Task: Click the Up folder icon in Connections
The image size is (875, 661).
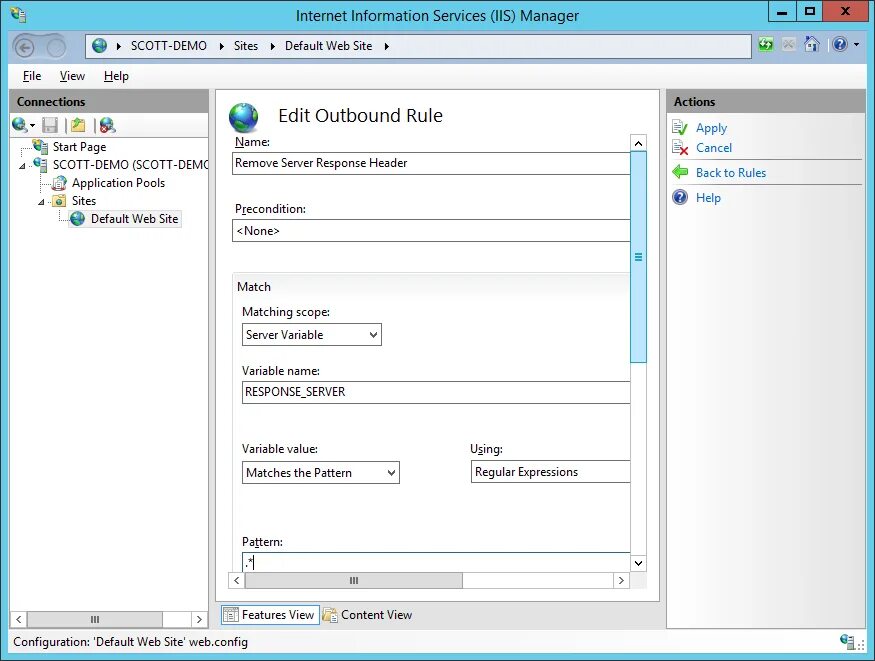Action: (78, 125)
